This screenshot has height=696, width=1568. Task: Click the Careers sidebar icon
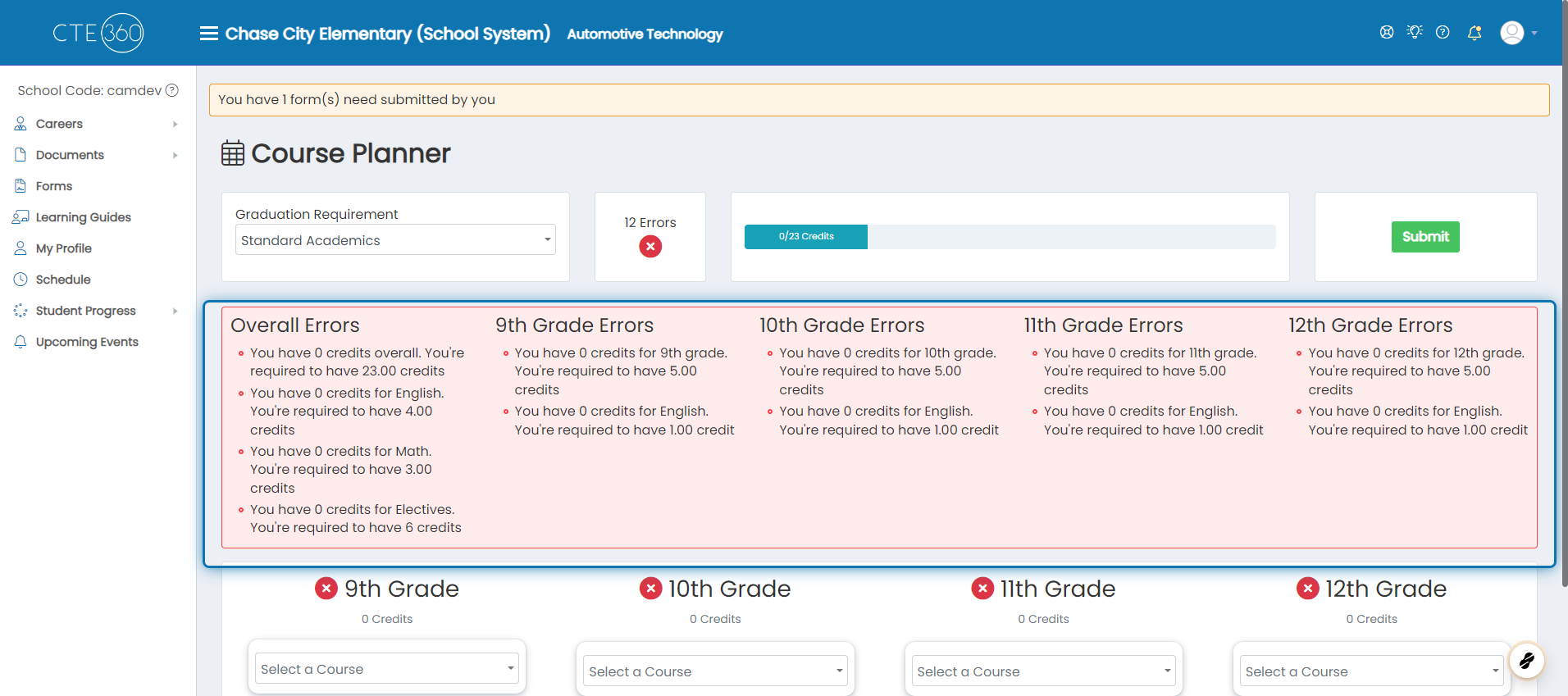point(21,124)
